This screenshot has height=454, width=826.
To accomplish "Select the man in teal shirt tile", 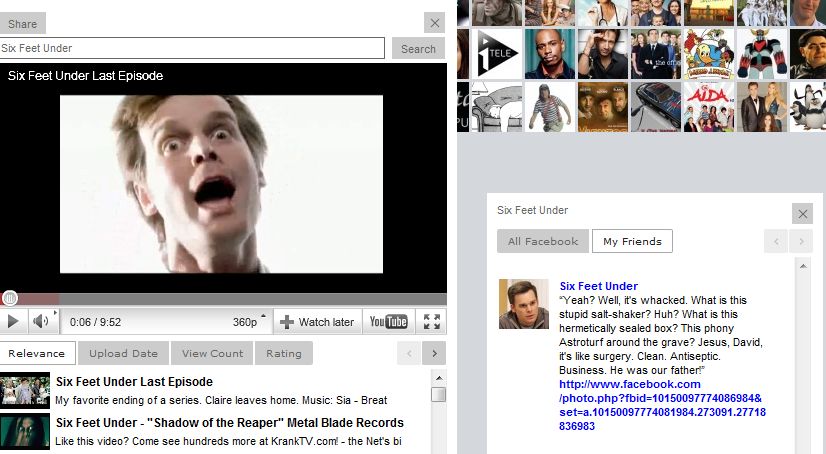I will coord(550,54).
